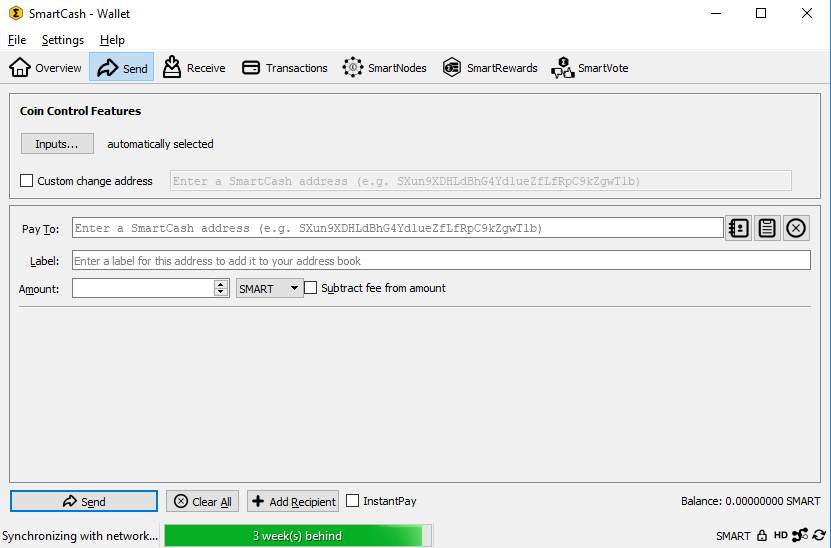Open the Receive tab
The image size is (831, 548).
click(194, 67)
